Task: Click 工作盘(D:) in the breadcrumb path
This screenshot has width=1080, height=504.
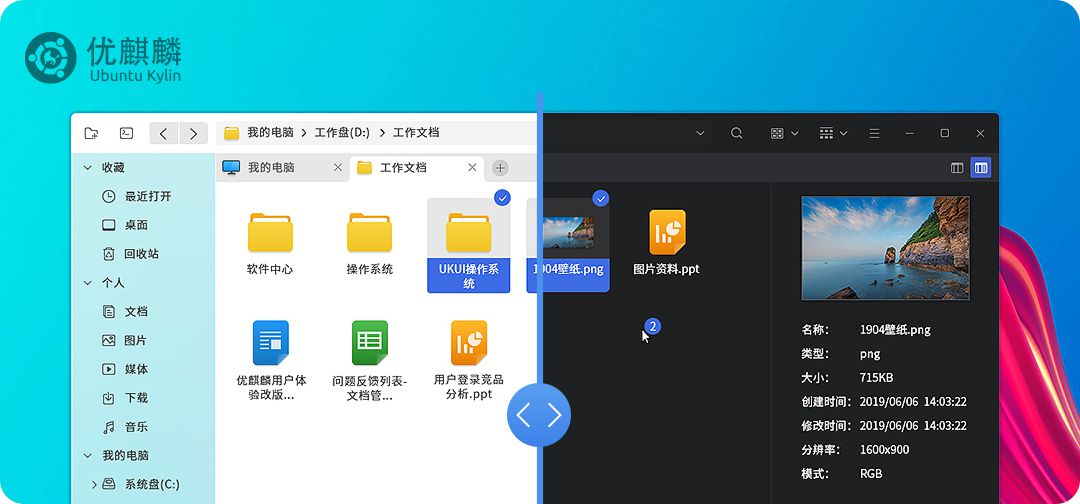Action: (341, 133)
